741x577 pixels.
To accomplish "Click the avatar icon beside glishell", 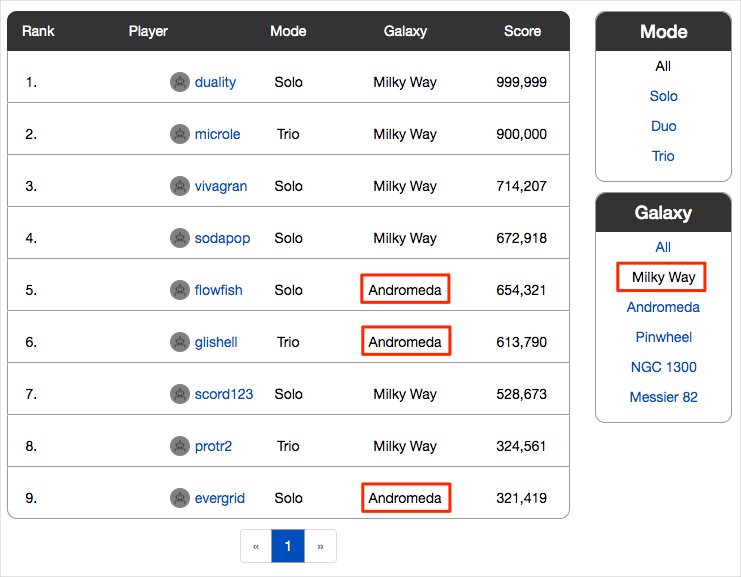I will click(180, 342).
